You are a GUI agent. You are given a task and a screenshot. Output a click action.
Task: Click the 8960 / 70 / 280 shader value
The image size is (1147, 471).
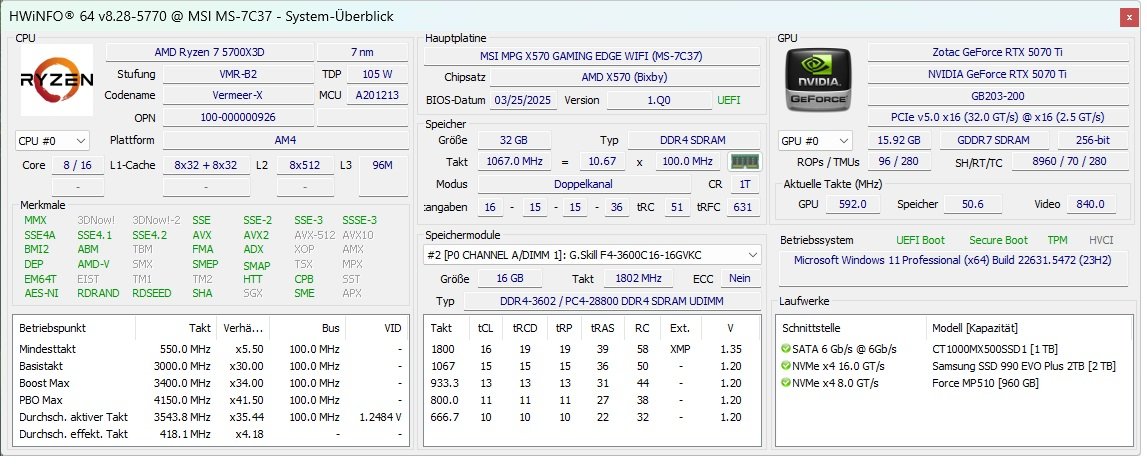(x=1069, y=162)
